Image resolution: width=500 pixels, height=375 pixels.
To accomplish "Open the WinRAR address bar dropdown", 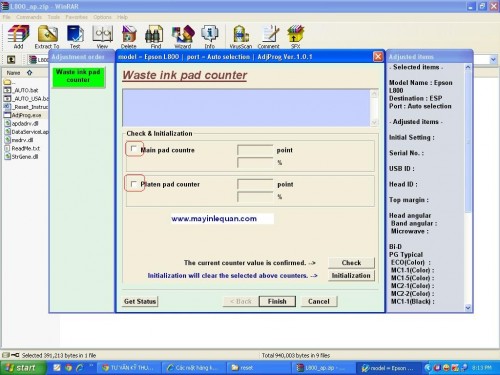I will [x=493, y=60].
